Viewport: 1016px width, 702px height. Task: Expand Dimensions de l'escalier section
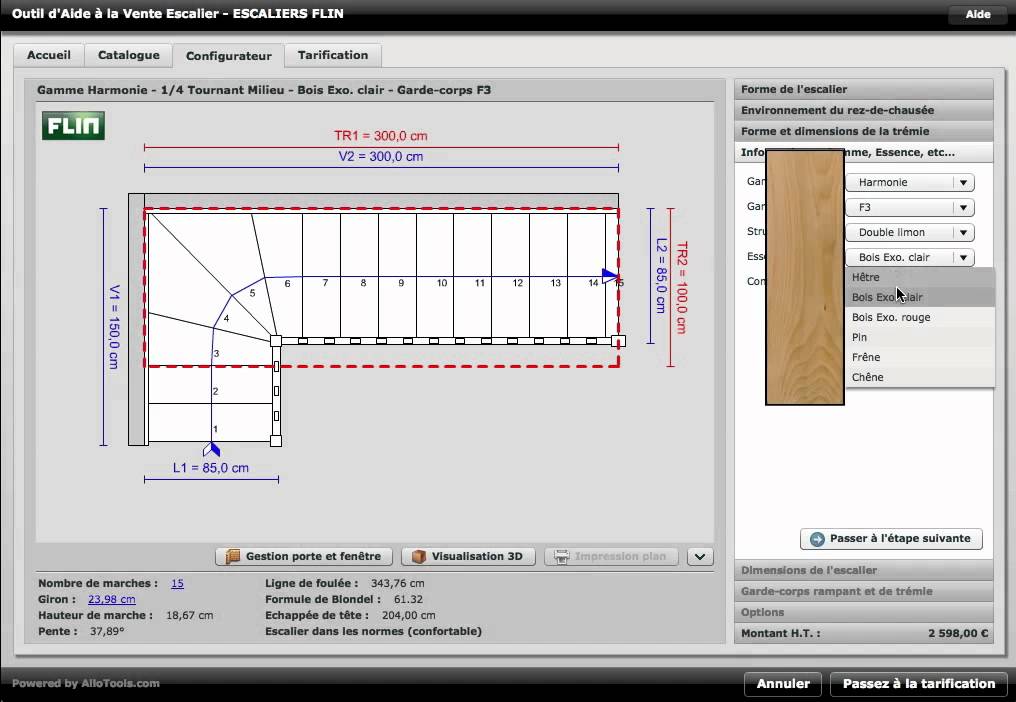pyautogui.click(x=863, y=570)
